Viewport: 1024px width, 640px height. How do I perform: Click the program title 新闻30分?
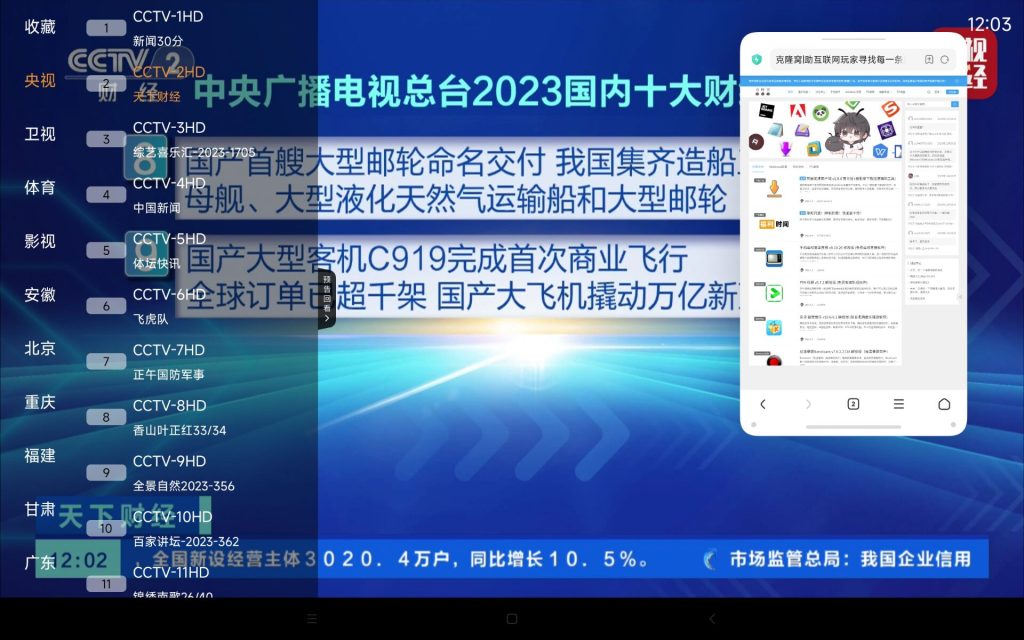[x=158, y=40]
